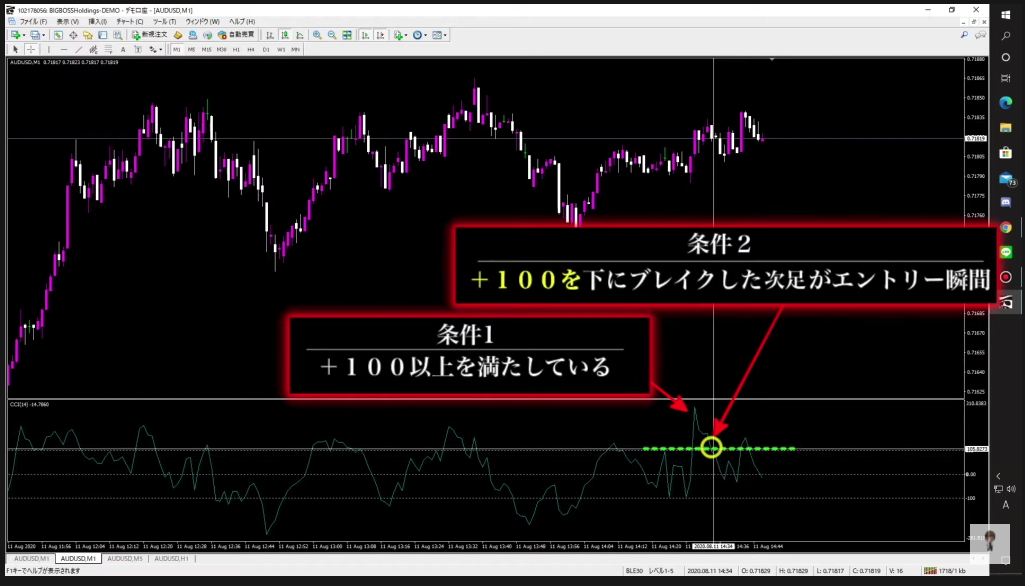Screen dimensions: 1025x586
Task: Expand the Periodicity dropdown arrow
Action: (426, 35)
